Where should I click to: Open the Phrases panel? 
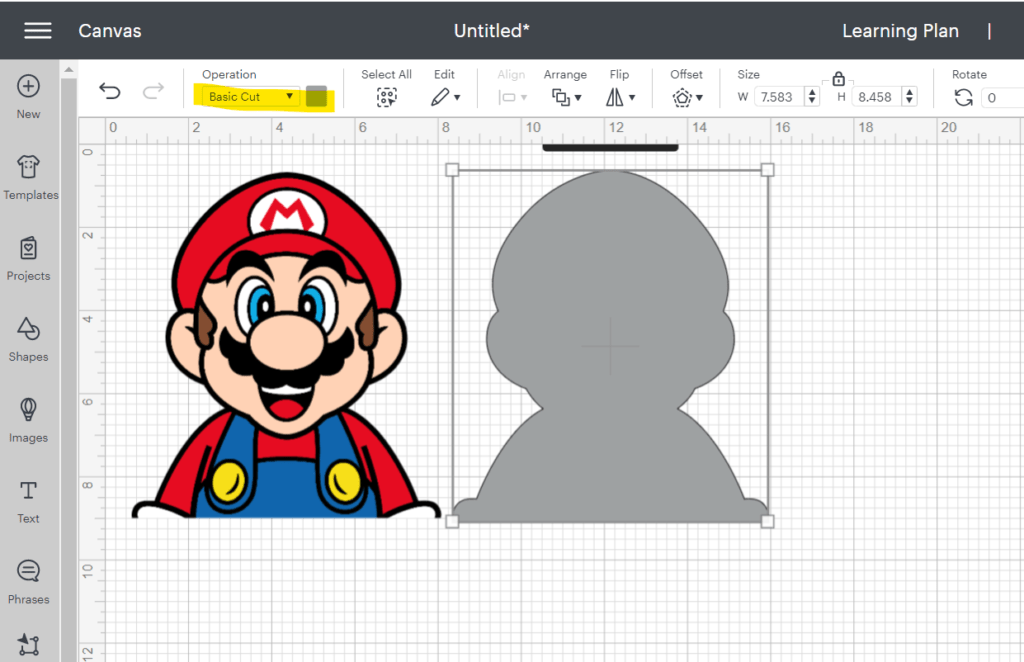[x=28, y=582]
